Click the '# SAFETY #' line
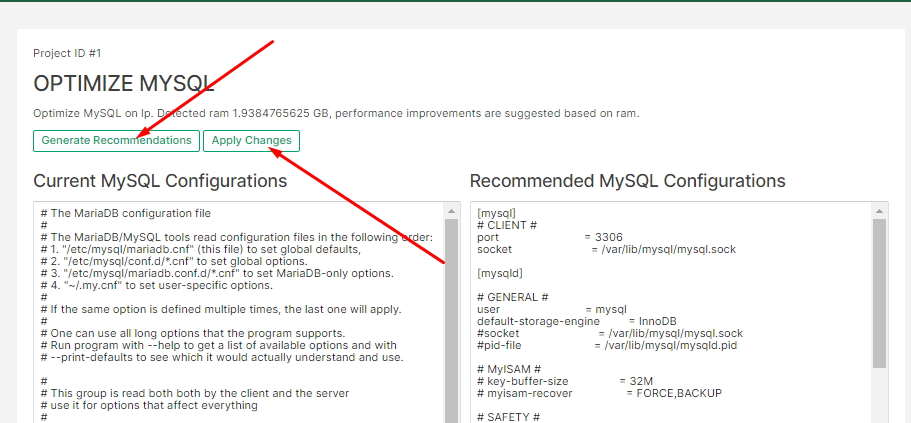Image resolution: width=911 pixels, height=423 pixels. 508,417
